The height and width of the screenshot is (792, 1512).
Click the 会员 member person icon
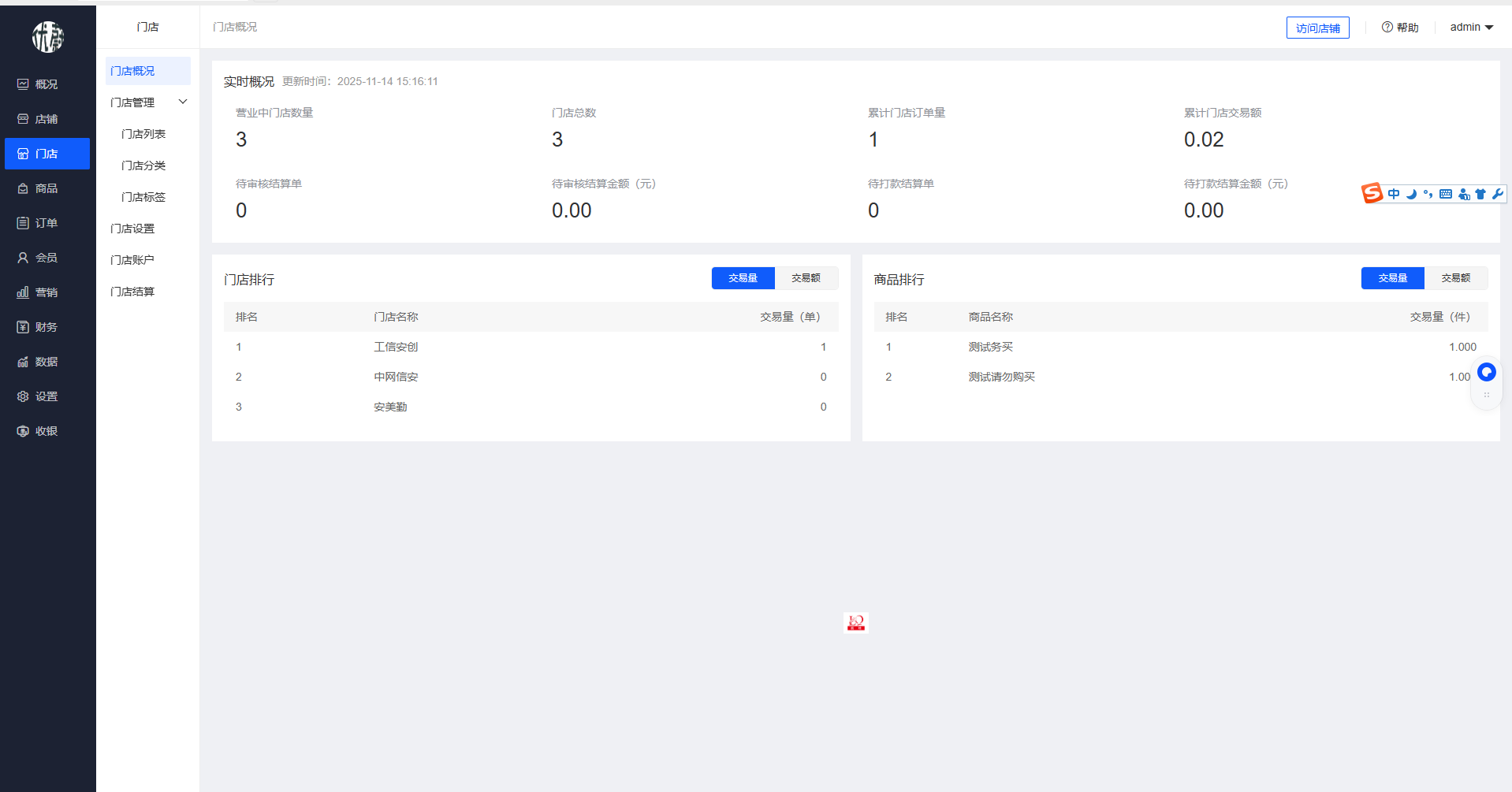coord(23,258)
